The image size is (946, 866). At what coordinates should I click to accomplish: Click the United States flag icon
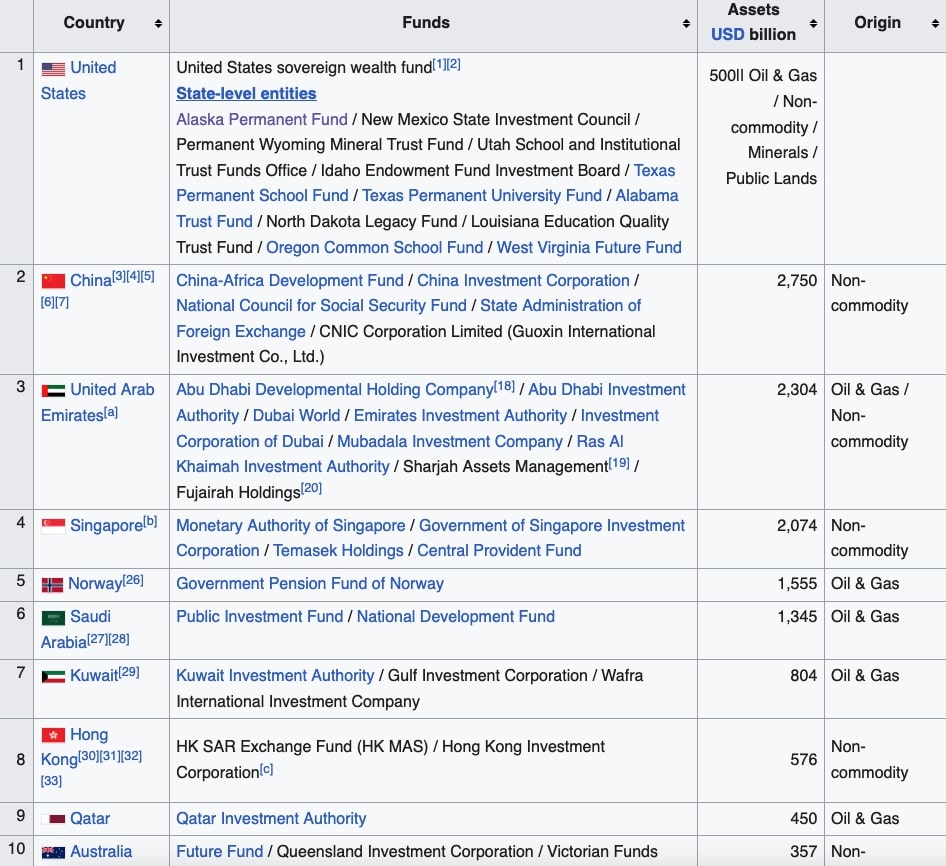[53, 69]
